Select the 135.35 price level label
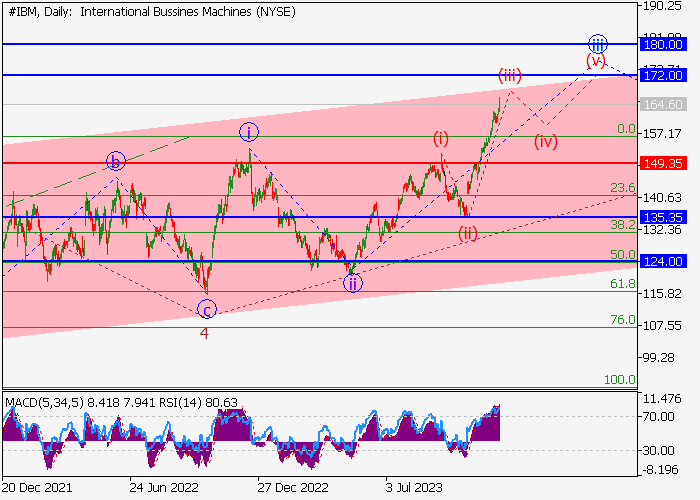The height and width of the screenshot is (500, 700). [663, 217]
